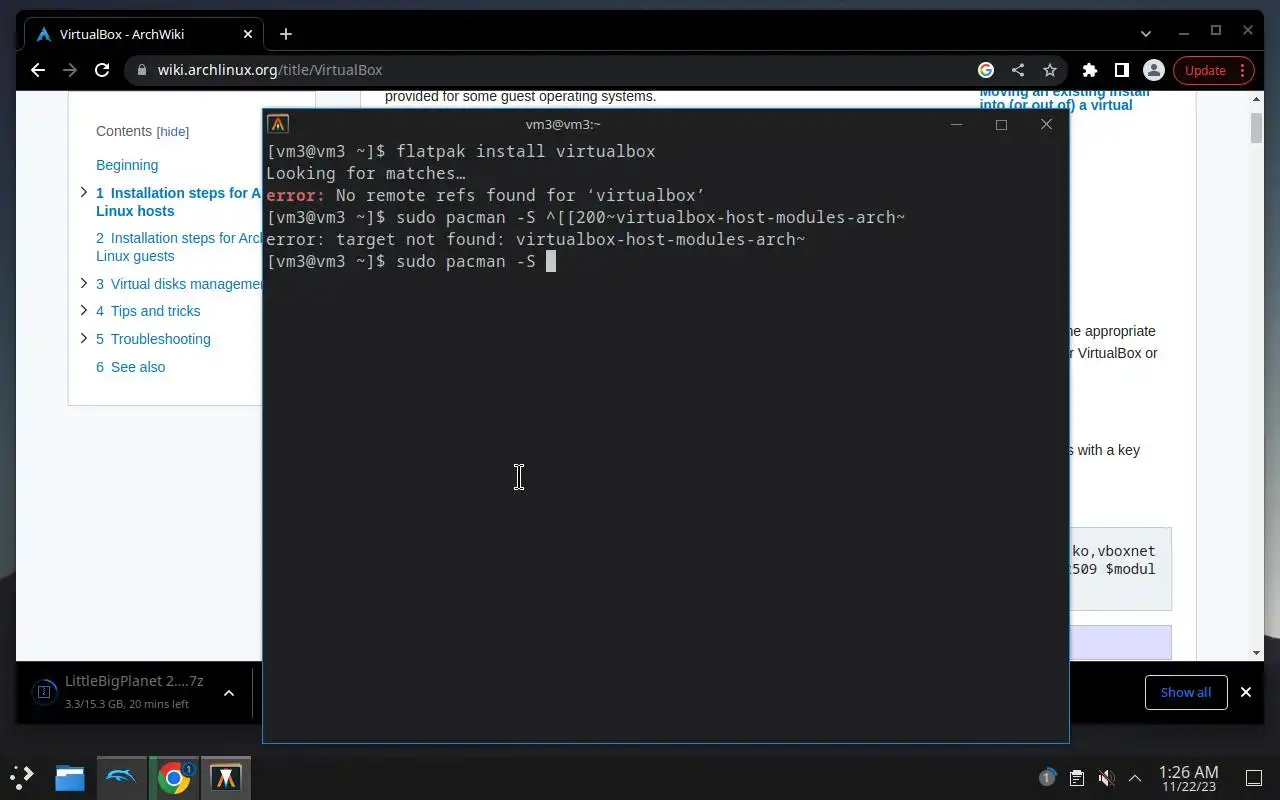The width and height of the screenshot is (1280, 800).
Task: Open the notifications tray icon
Action: [x=1047, y=777]
